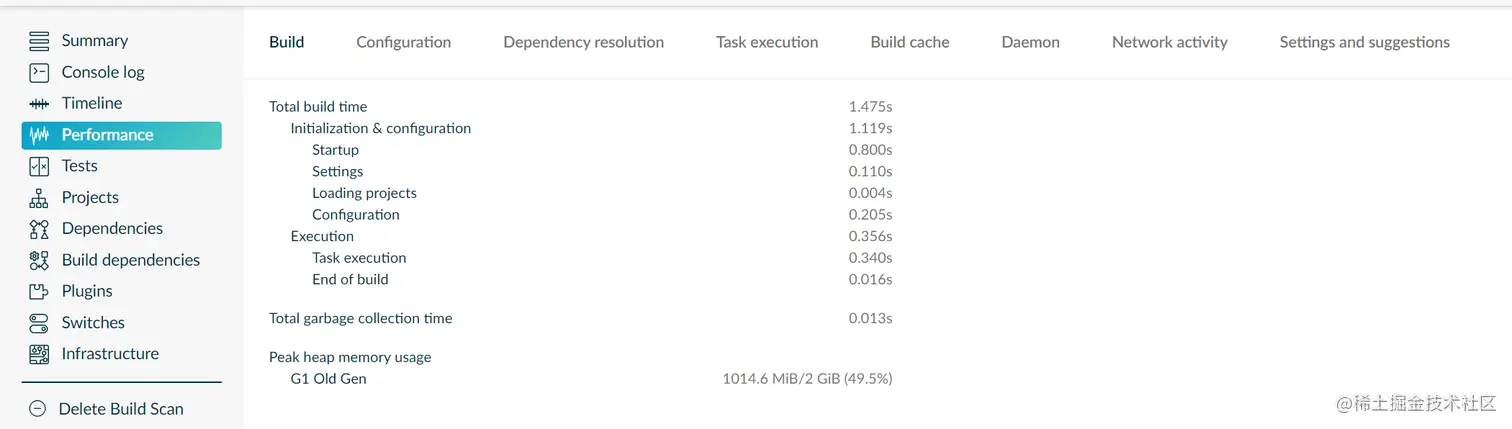Click the Plugins puzzle icon
The height and width of the screenshot is (429, 1512).
pos(39,291)
